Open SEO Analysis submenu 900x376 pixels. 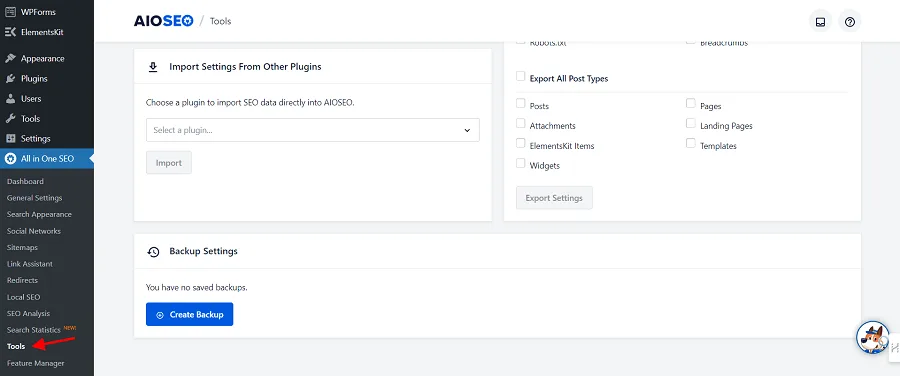[28, 314]
